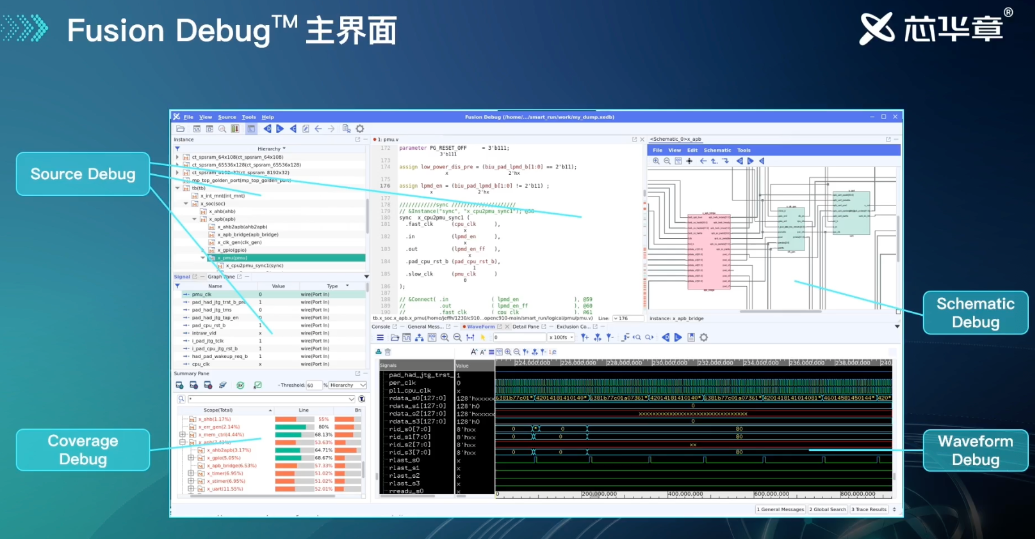Open file using main toolbar folder icon
1035x539 pixels.
tap(180, 129)
